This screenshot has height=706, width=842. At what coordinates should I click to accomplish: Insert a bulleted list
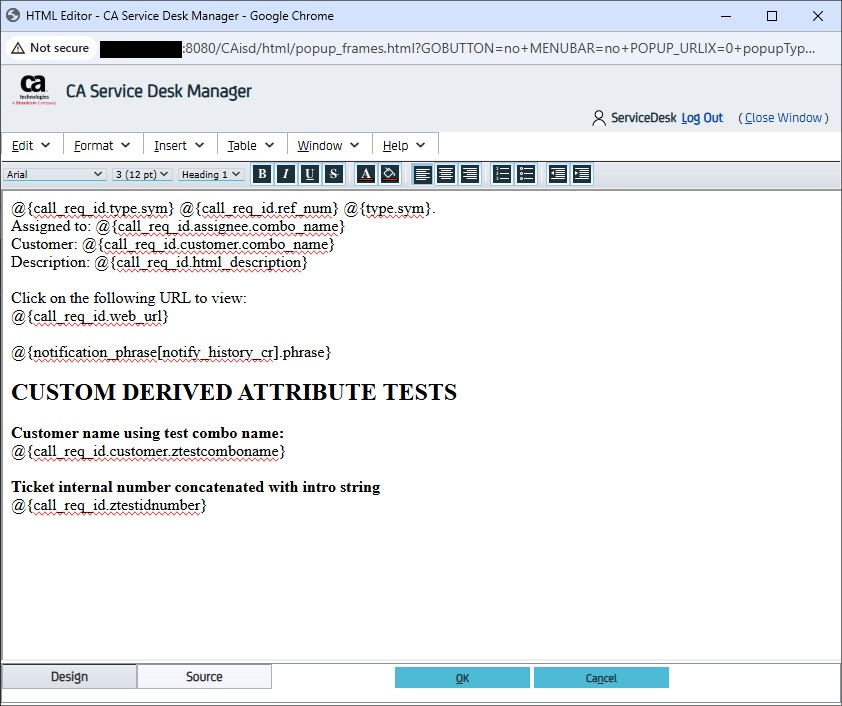pyautogui.click(x=526, y=174)
